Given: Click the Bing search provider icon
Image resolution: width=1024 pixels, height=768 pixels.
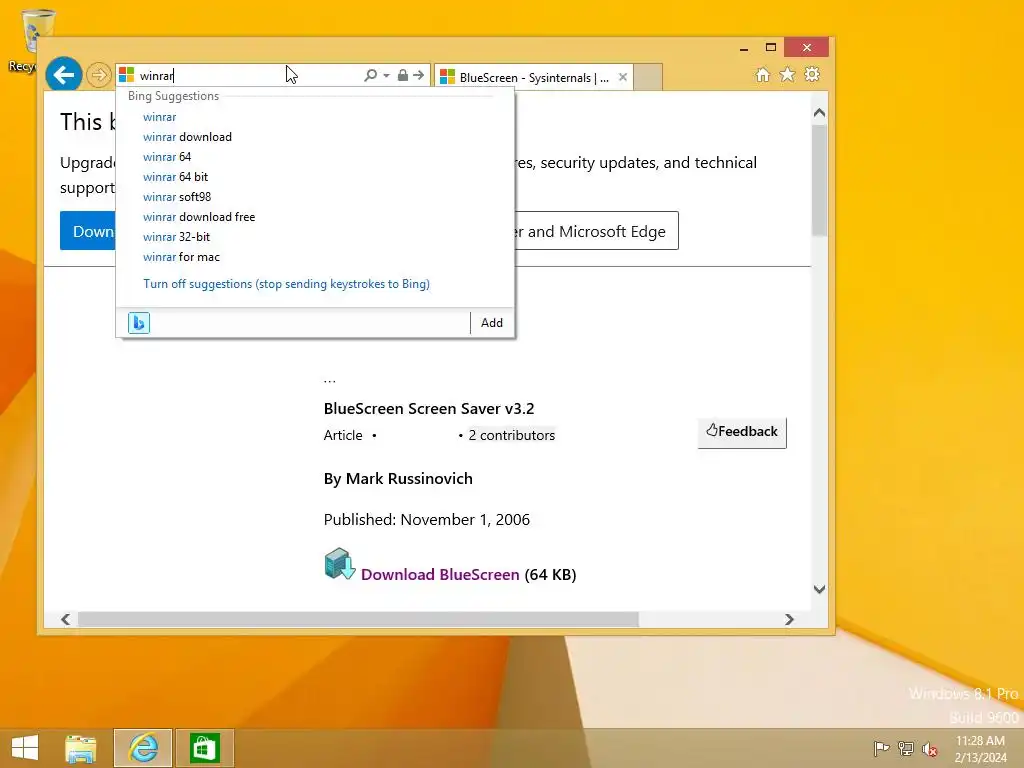Looking at the screenshot, I should 139,323.
